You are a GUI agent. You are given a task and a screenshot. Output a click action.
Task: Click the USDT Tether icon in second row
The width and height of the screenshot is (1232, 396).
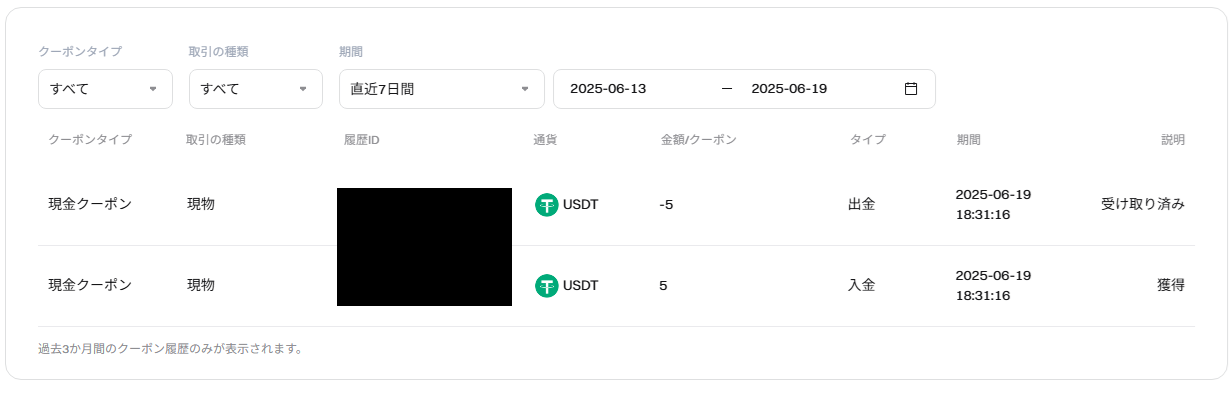[546, 286]
